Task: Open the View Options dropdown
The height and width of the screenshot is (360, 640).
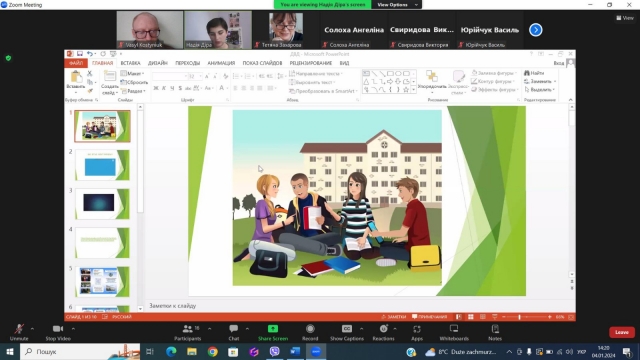Action: pos(396,4)
